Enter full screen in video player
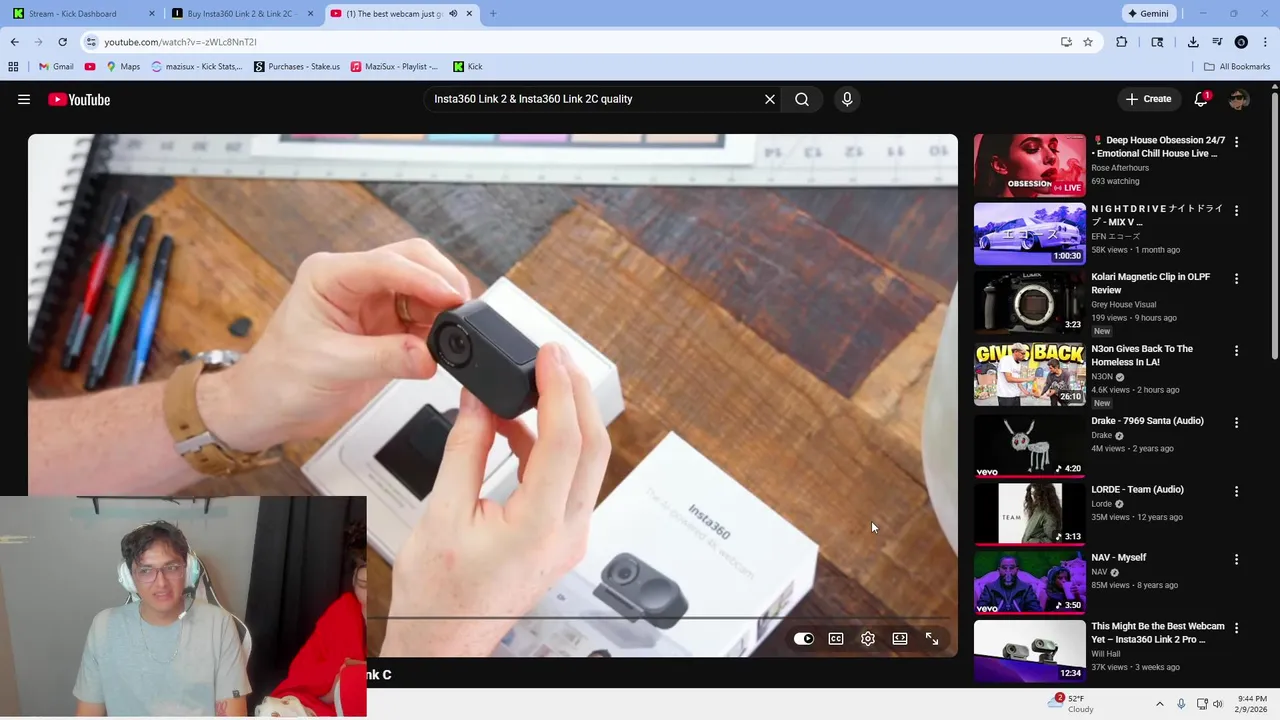 pos(932,639)
